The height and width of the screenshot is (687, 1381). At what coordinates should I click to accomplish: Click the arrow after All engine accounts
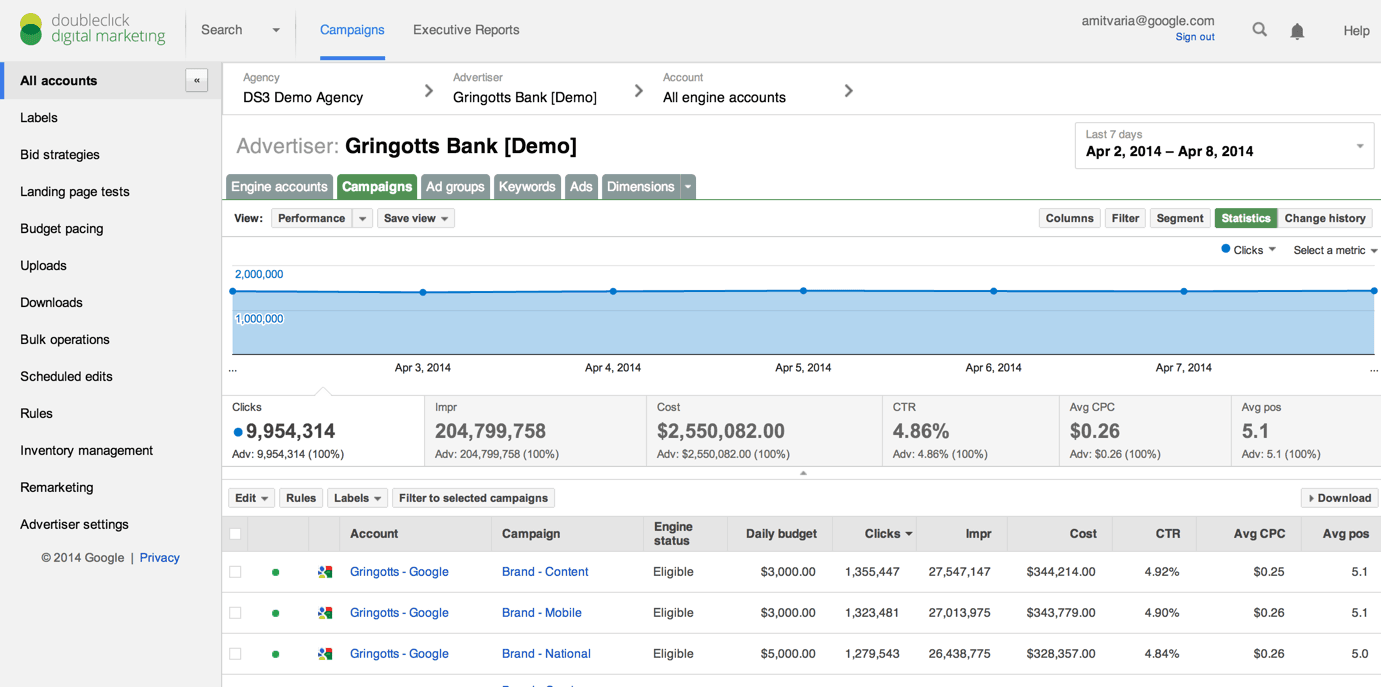click(848, 91)
